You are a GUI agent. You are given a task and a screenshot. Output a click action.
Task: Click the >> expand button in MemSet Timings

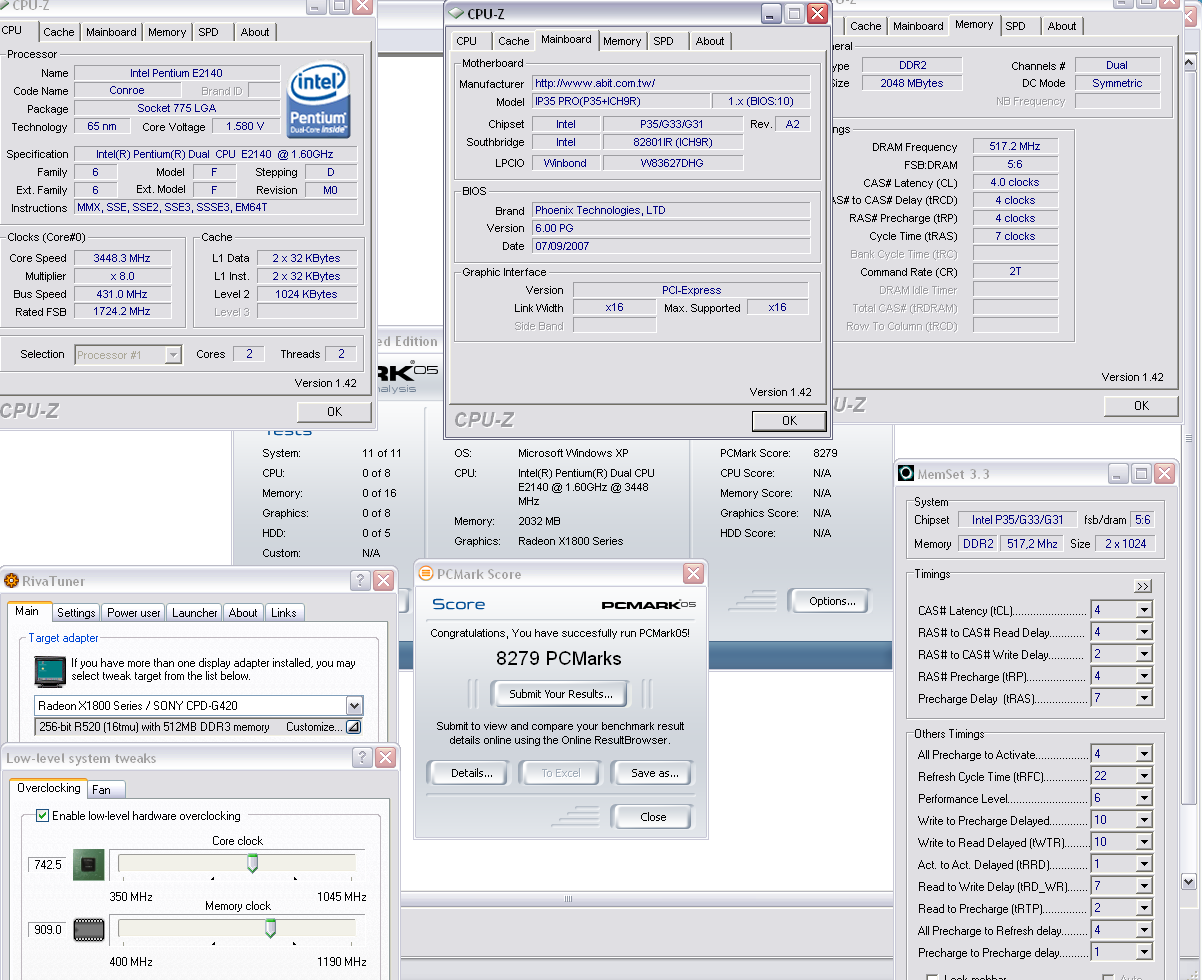pos(1143,586)
